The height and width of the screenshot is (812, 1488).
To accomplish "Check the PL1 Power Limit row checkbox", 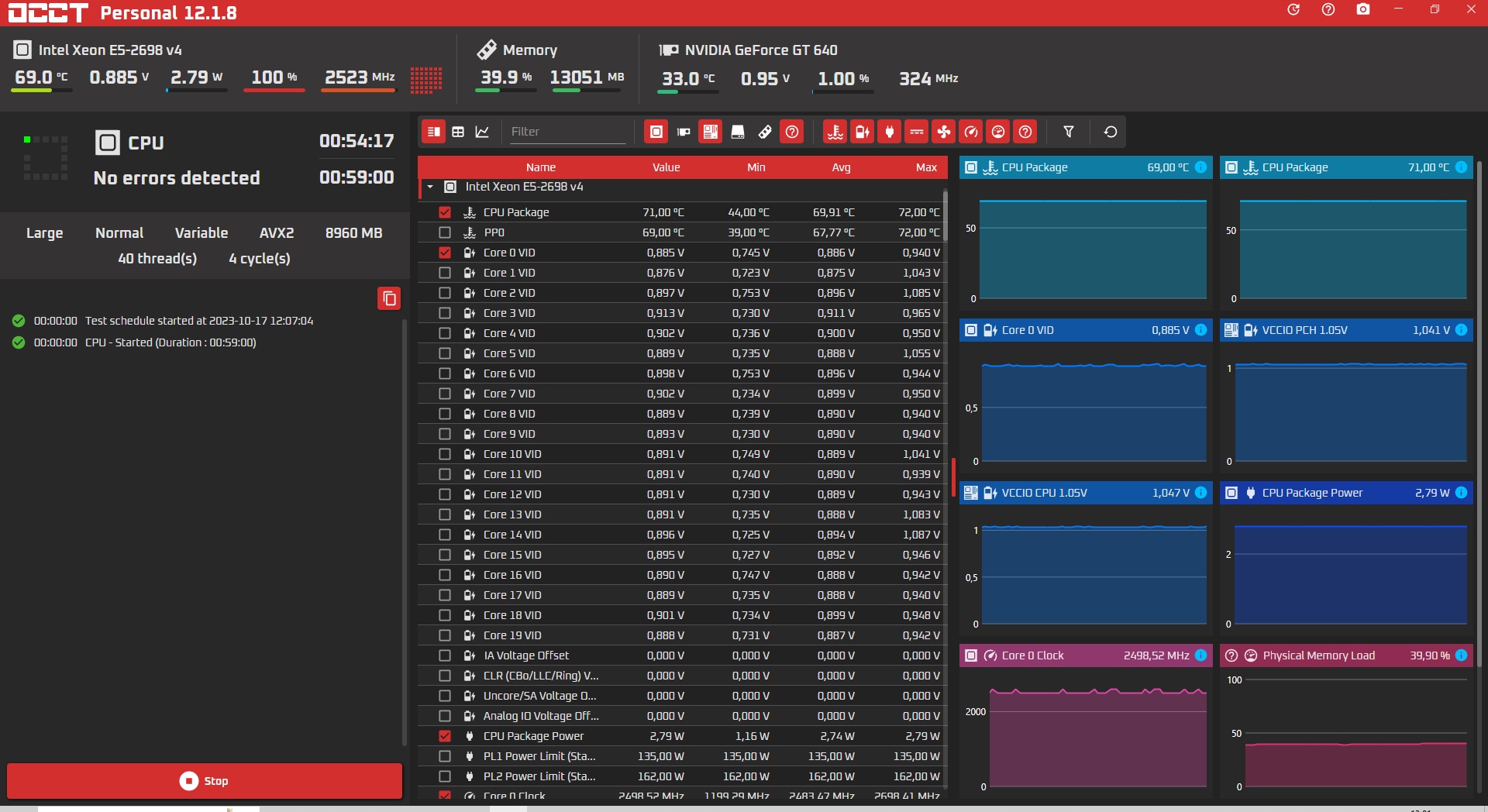I will (445, 756).
